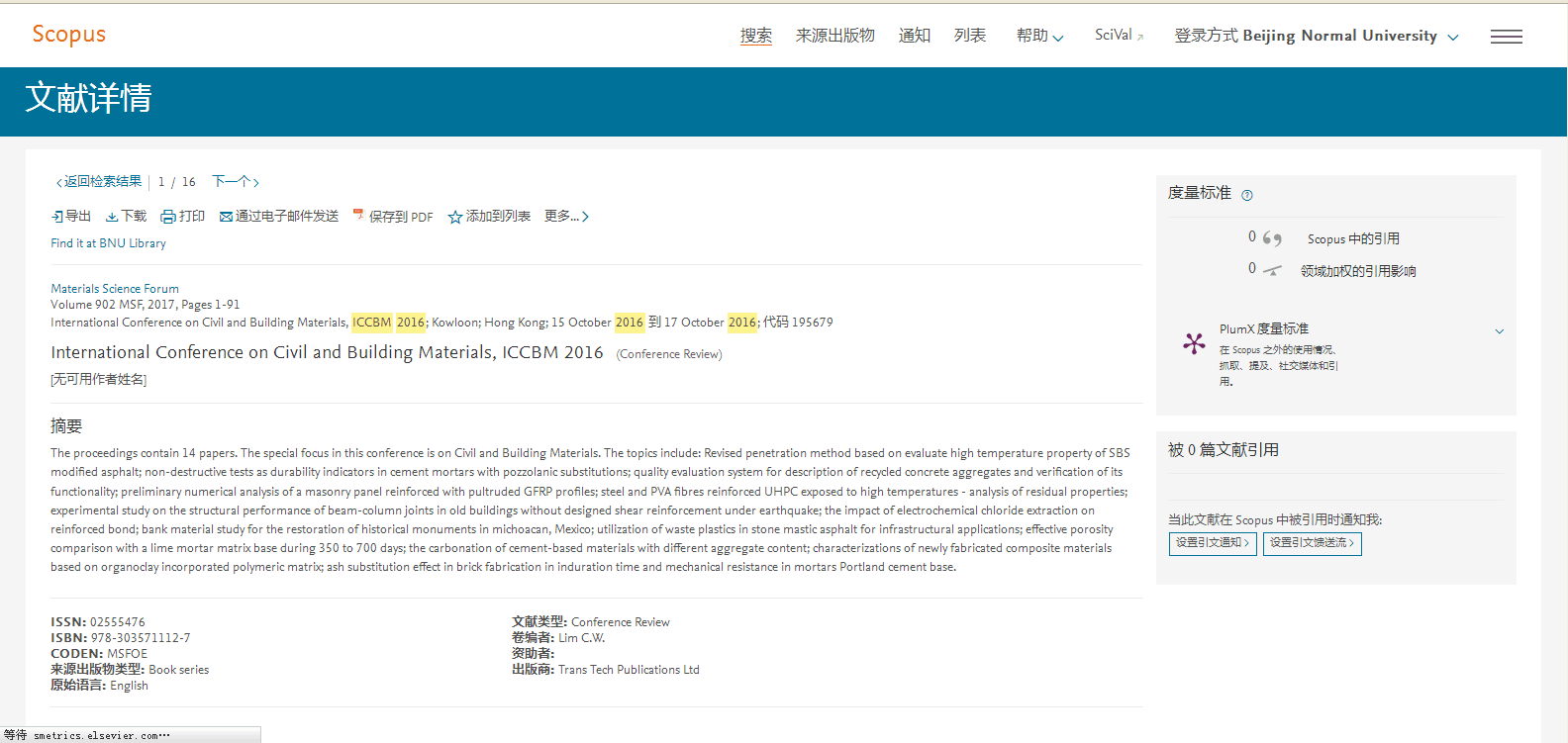Open the Materials Science Forum link
This screenshot has height=743, width=1568.
(x=115, y=289)
